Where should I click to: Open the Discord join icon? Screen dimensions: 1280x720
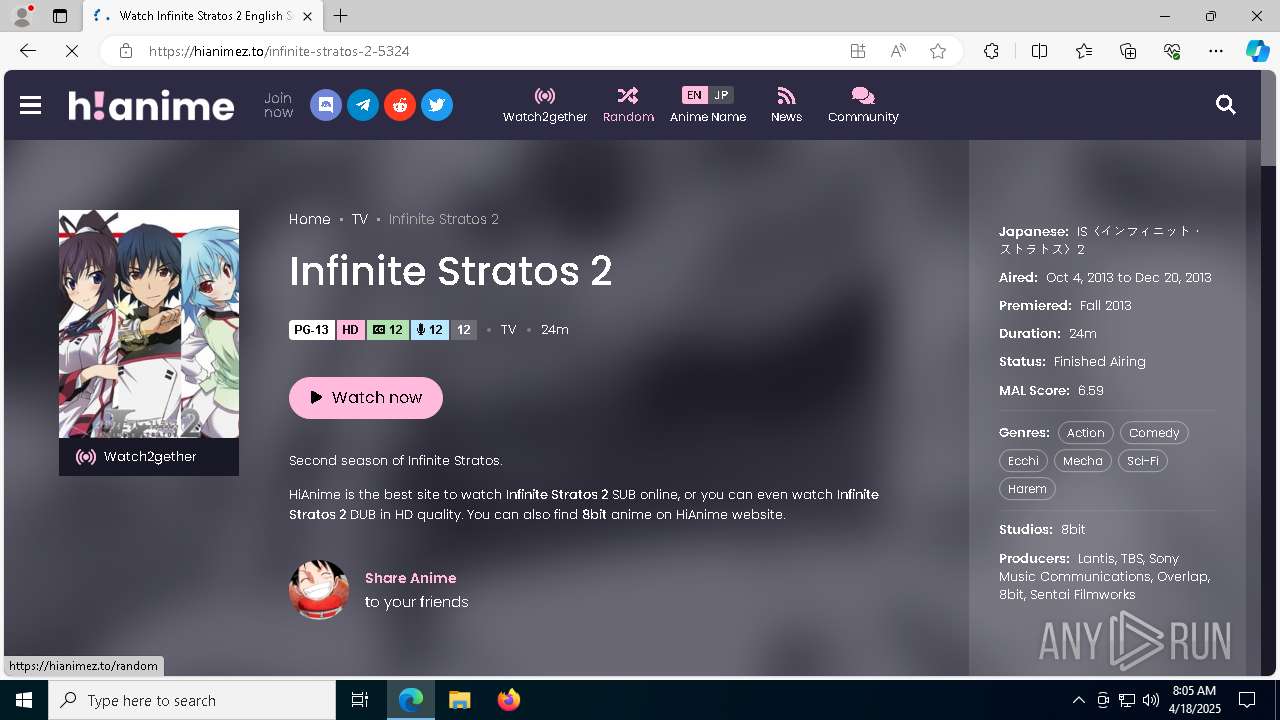tap(326, 105)
